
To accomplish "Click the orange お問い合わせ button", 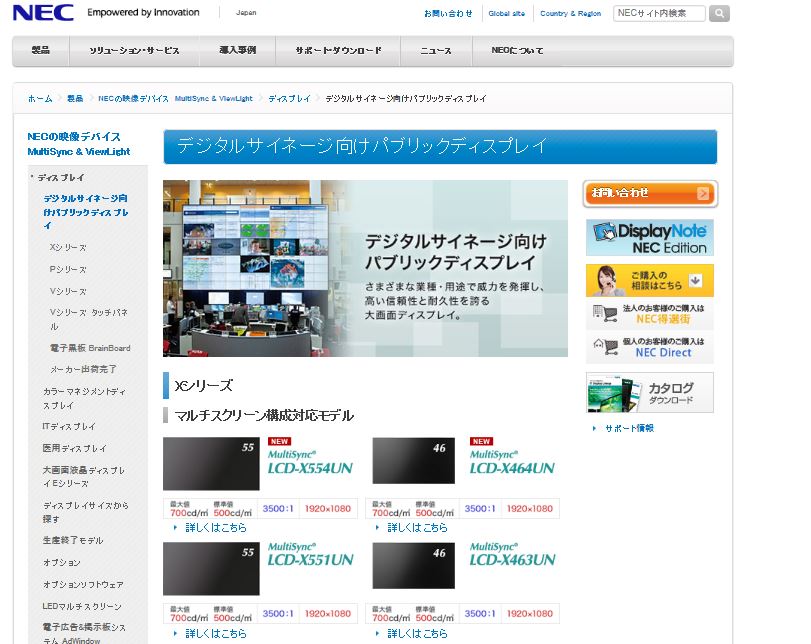I will click(650, 193).
